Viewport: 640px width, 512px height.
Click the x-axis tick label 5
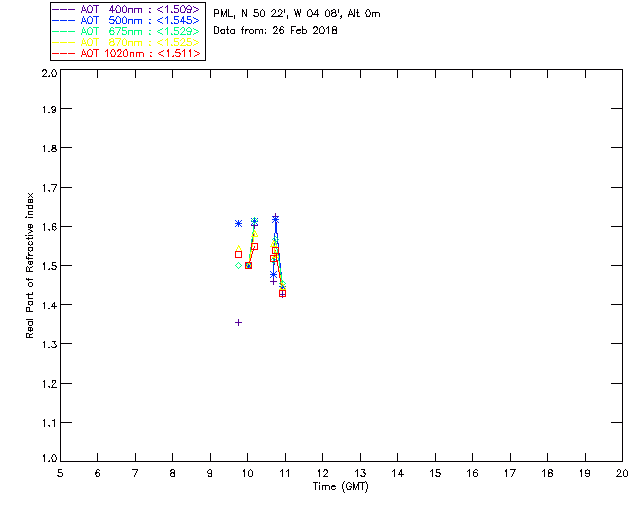[x=60, y=473]
